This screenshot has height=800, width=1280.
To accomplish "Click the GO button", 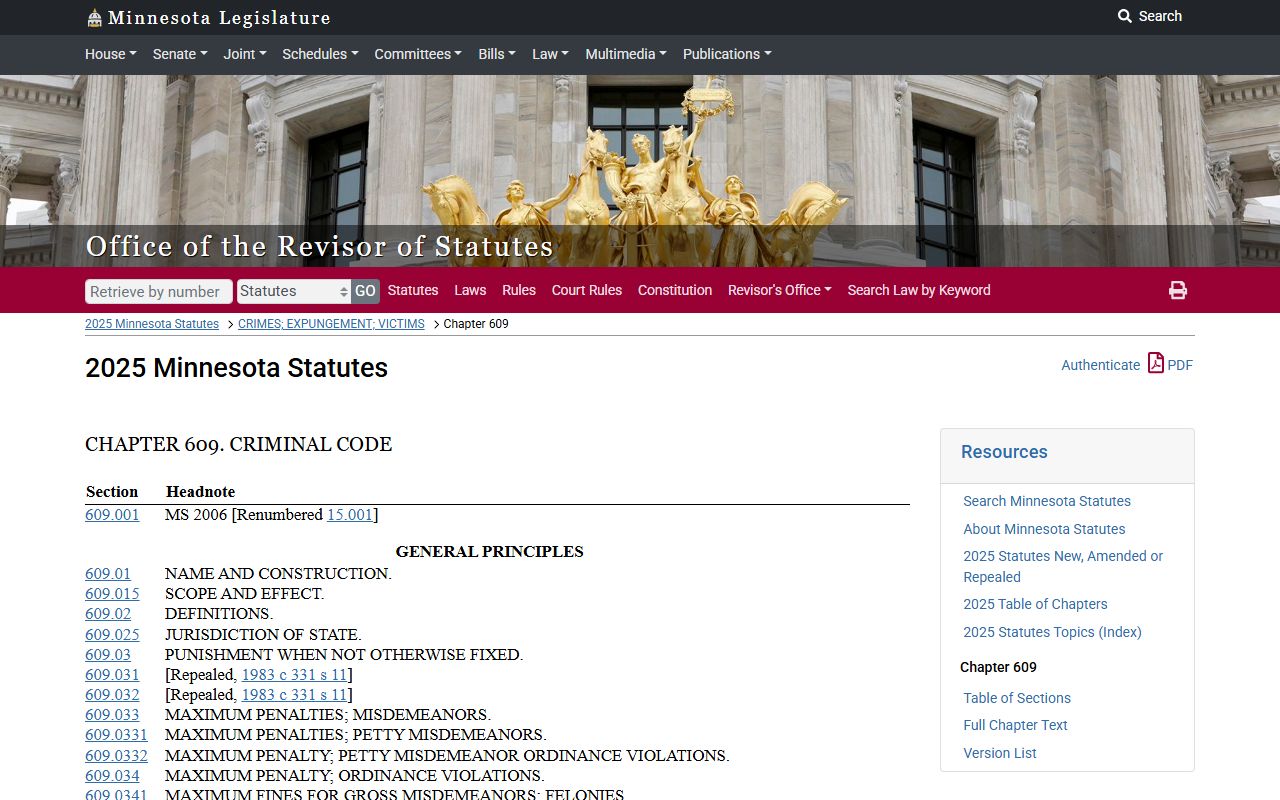I will pos(365,291).
